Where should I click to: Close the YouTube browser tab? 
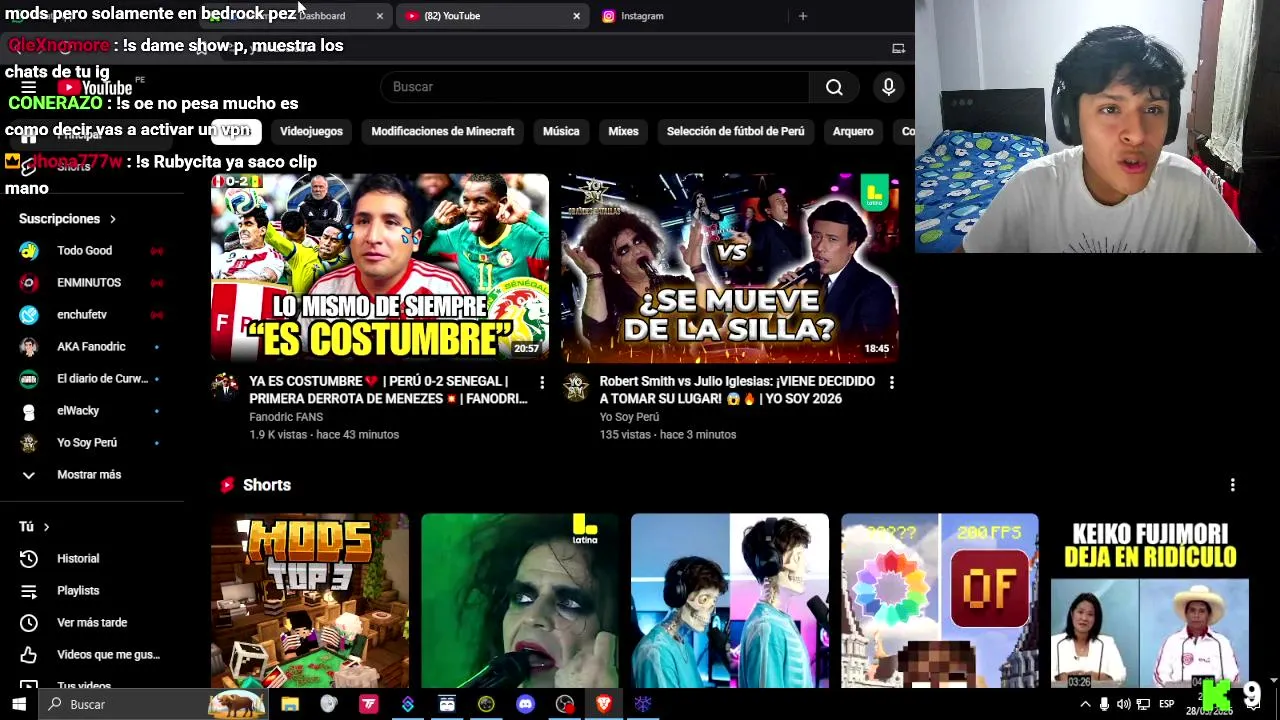[x=576, y=16]
